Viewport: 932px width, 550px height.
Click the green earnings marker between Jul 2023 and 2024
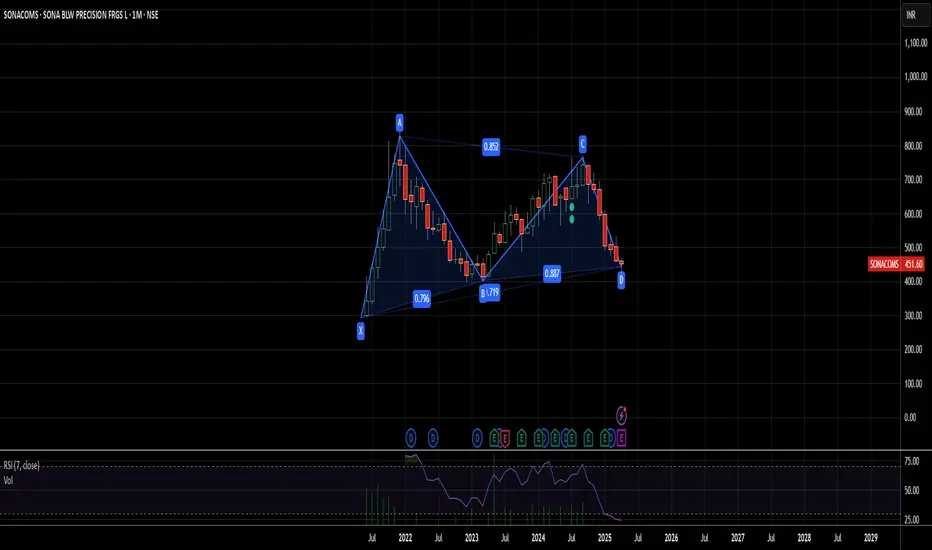pos(521,438)
